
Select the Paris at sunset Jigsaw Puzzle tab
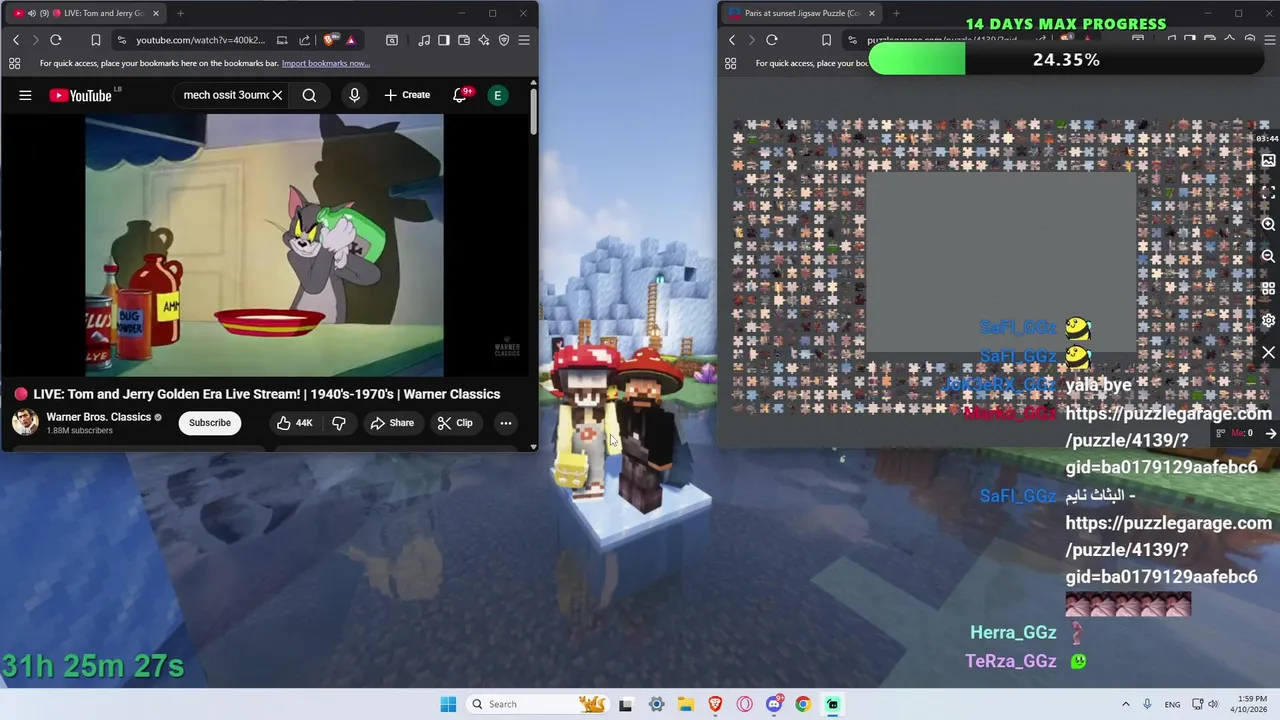800,13
